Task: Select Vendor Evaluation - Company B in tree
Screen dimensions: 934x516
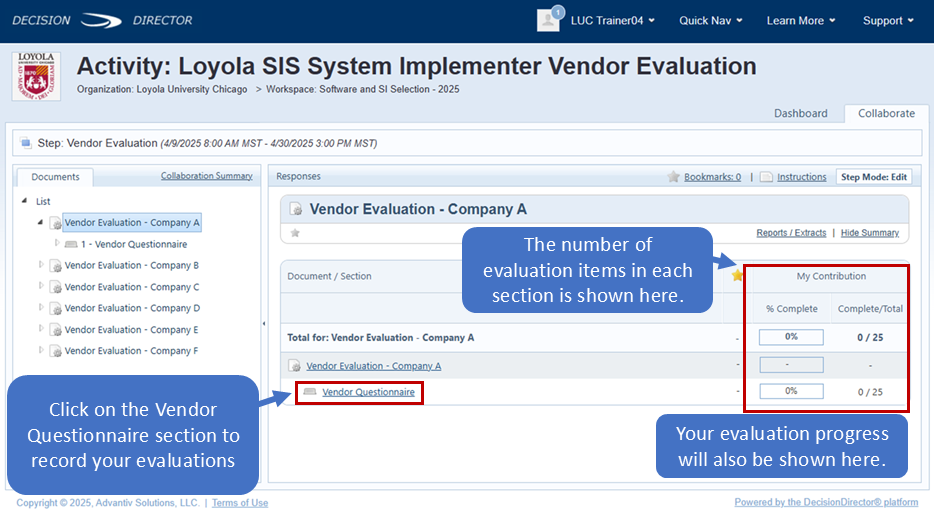Action: pos(132,266)
